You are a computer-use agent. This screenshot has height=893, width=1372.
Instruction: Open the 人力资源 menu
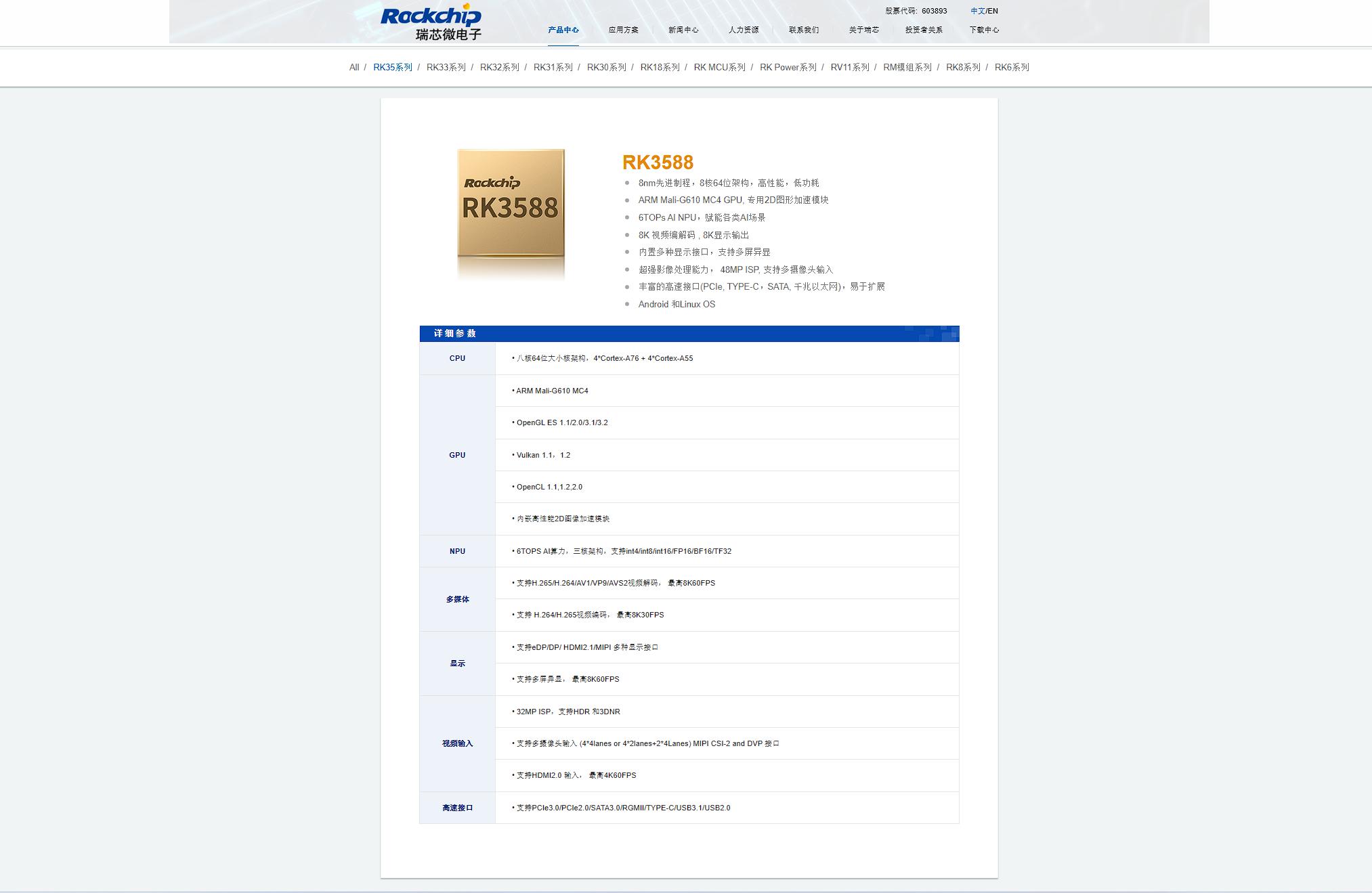[744, 30]
